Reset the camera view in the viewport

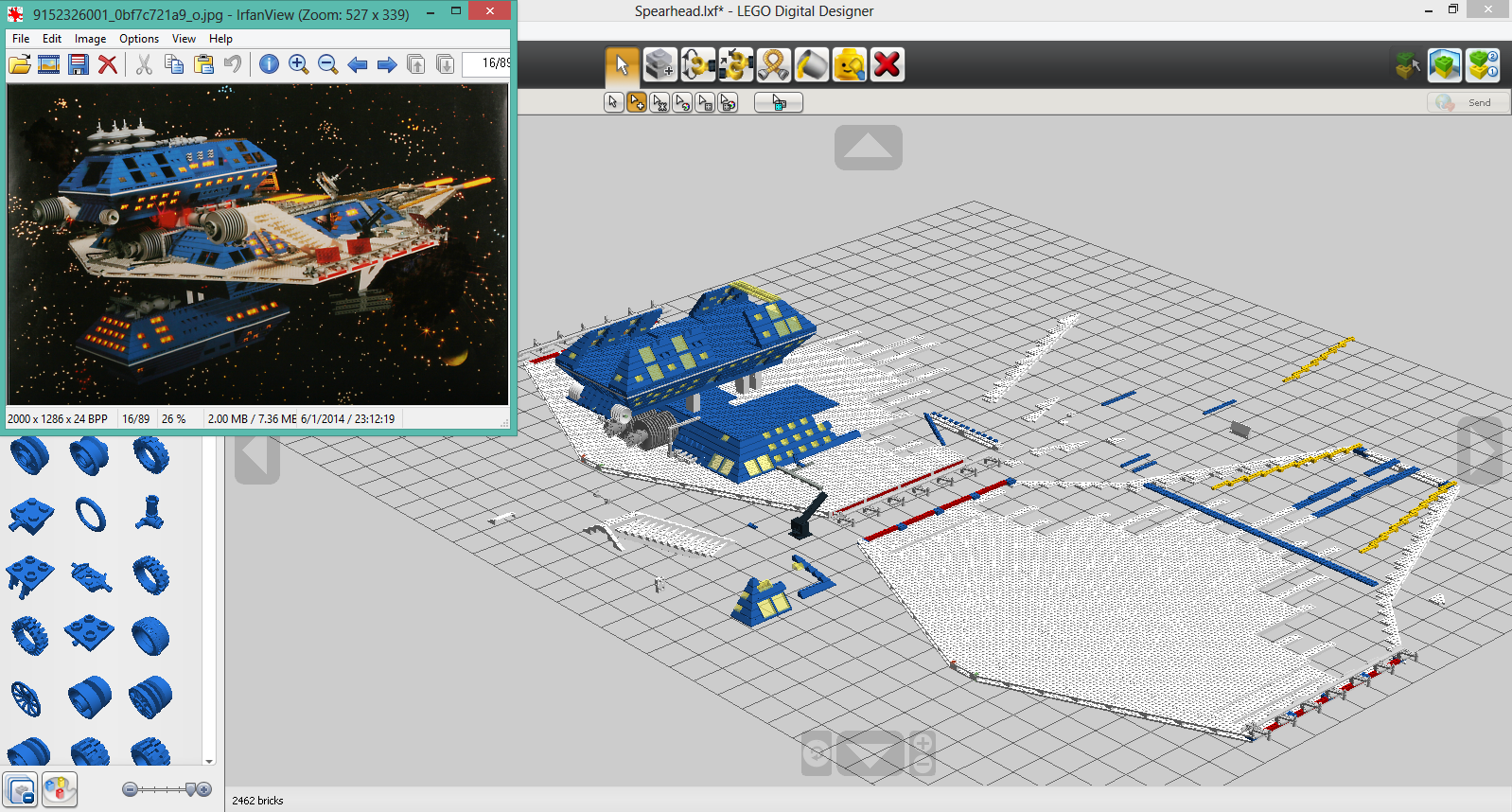[870, 753]
